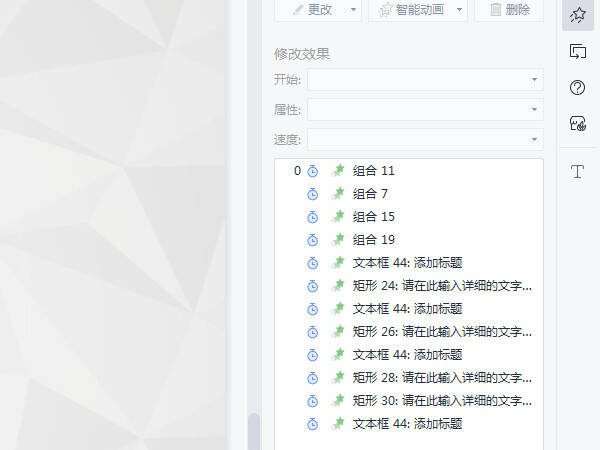The image size is (600, 450).
Task: Click the clock timing icon for 组合 15
Action: click(313, 217)
